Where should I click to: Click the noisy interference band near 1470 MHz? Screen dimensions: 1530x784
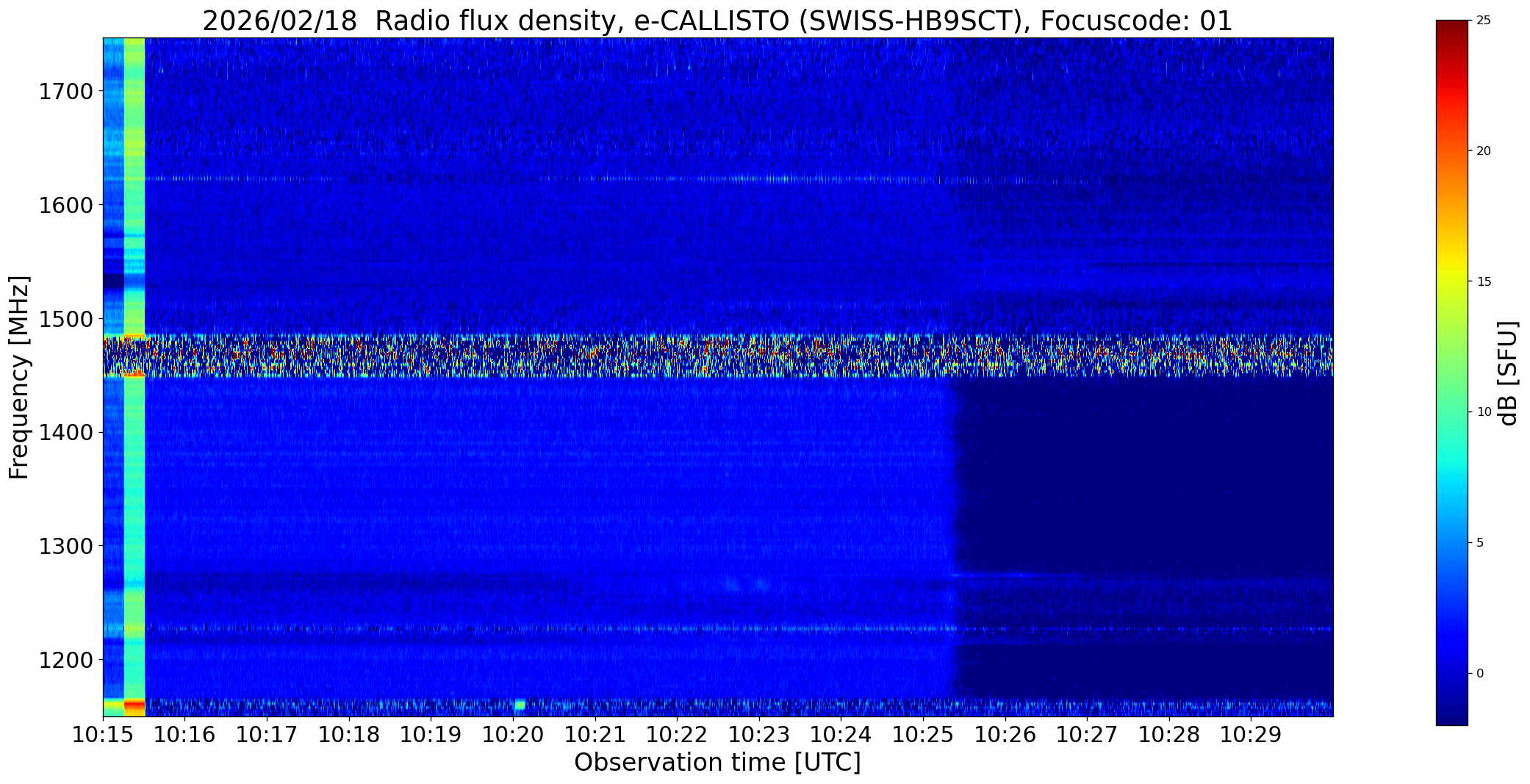click(718, 356)
